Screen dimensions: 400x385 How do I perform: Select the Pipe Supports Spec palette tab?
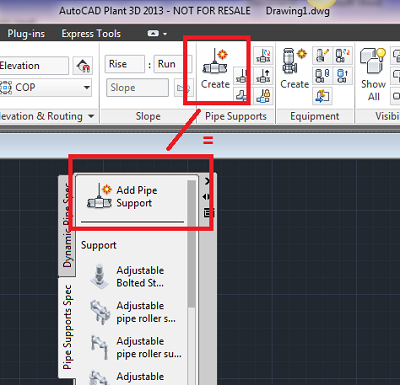(x=67, y=327)
